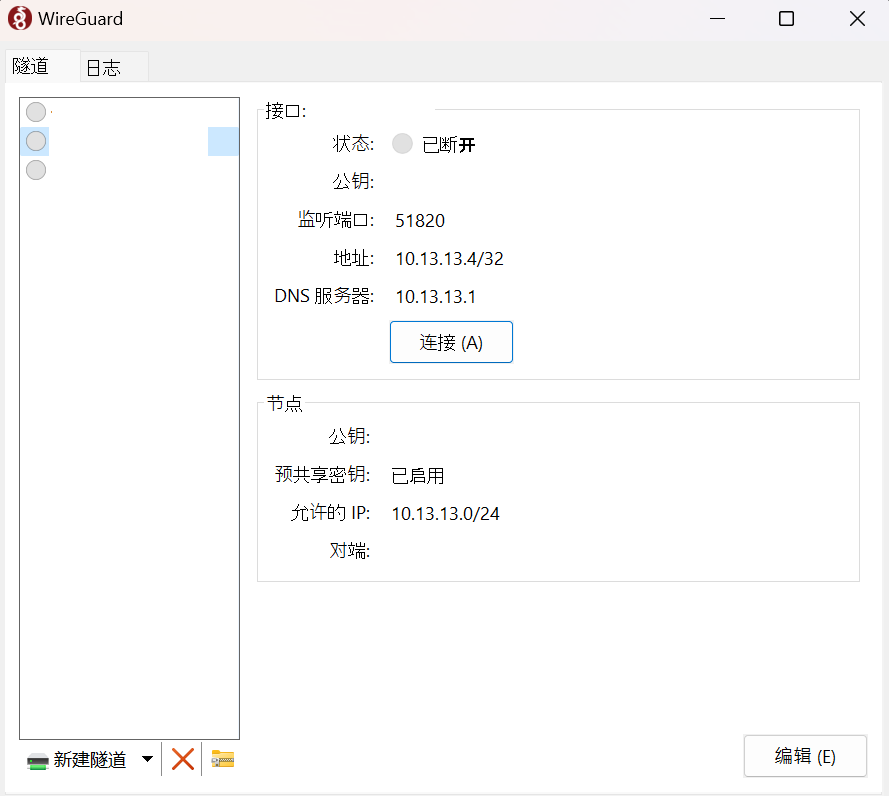
Task: Click the preshared key value 已启用
Action: click(417, 475)
